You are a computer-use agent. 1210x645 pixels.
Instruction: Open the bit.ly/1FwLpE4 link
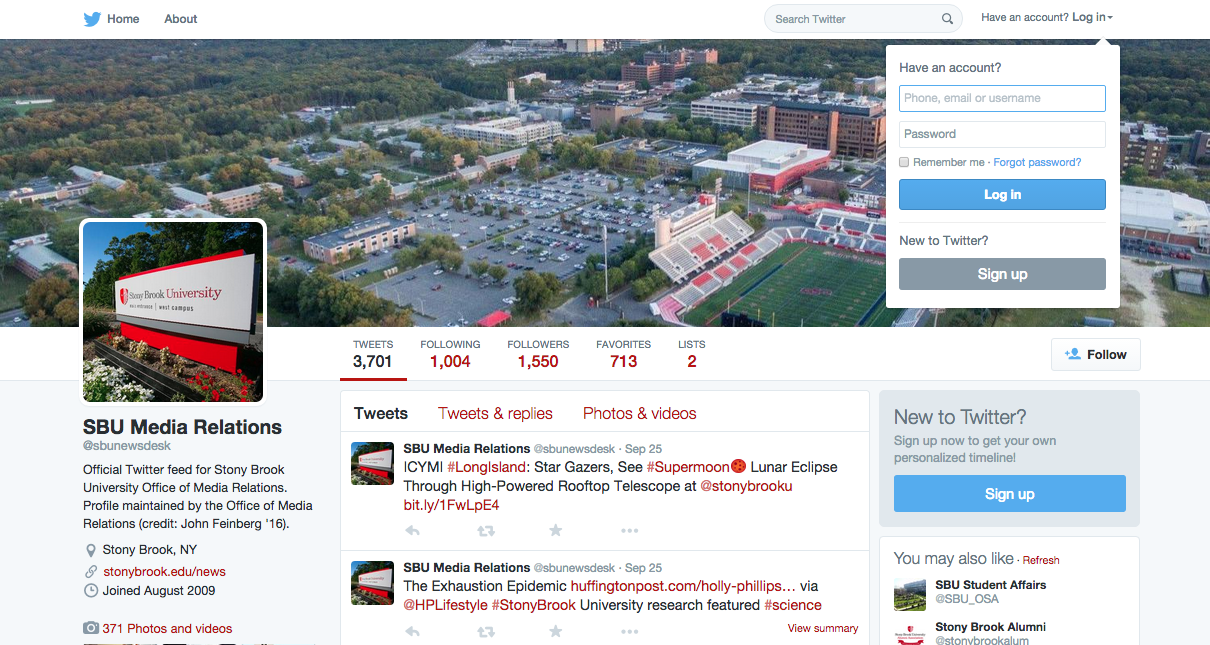point(451,505)
